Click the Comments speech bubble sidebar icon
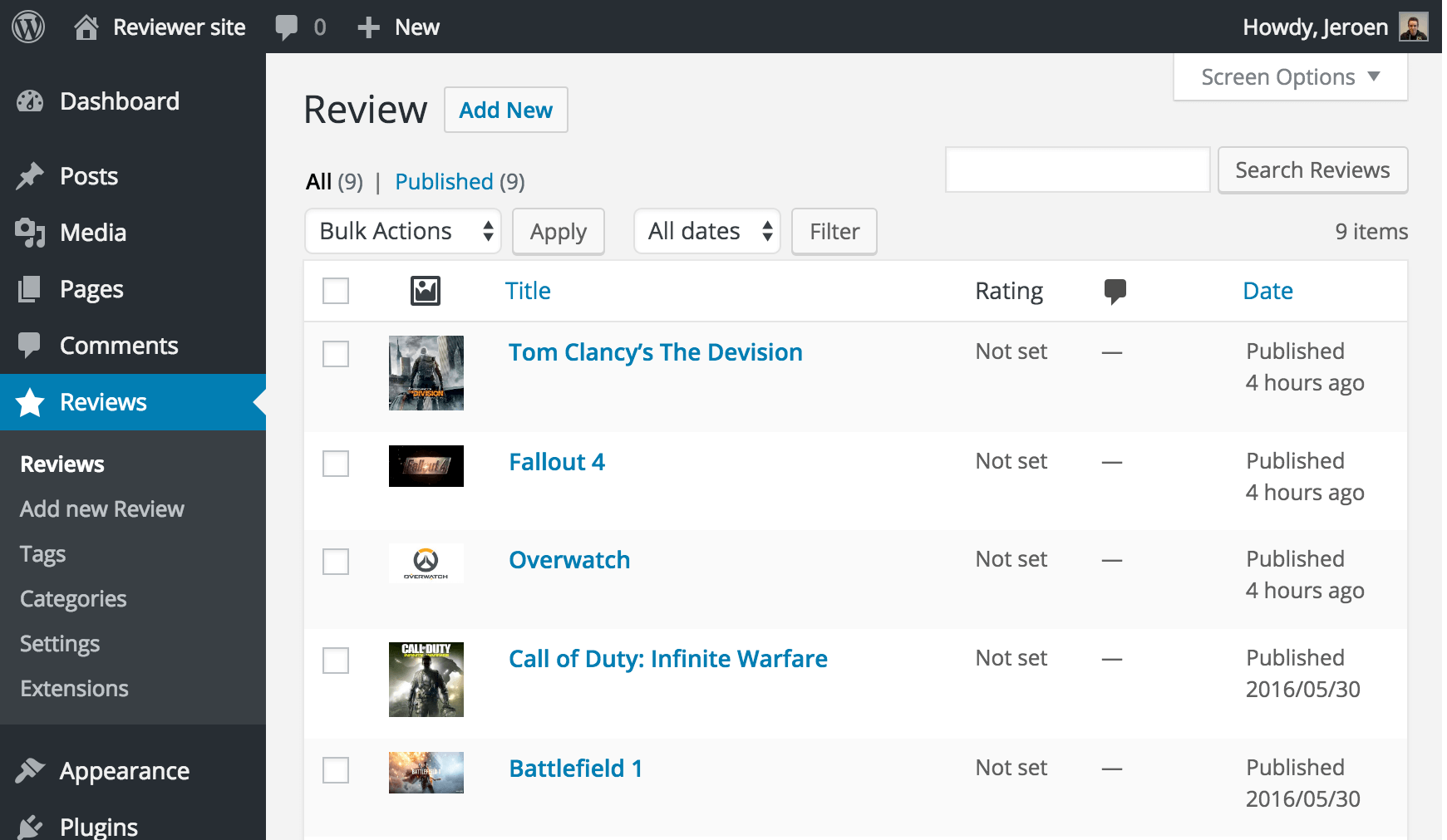 point(30,346)
